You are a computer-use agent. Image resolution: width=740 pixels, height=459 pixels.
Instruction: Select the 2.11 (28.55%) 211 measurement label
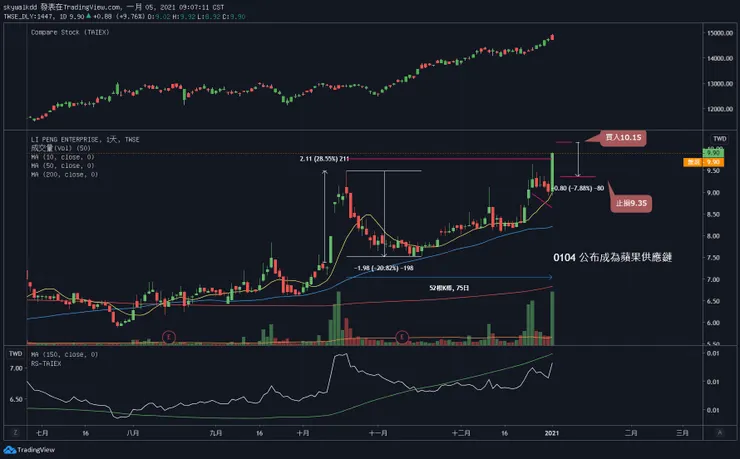coord(324,159)
